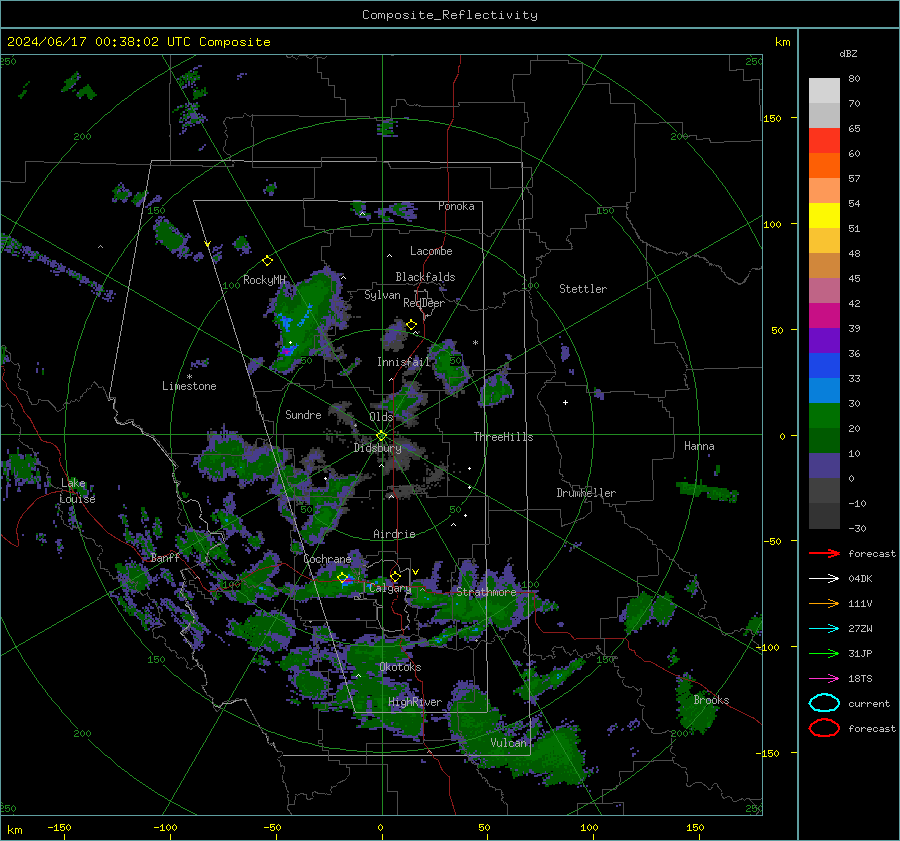This screenshot has height=841, width=900.
Task: Pick the bright yellow 54 dBZ swatch
Action: (x=824, y=215)
